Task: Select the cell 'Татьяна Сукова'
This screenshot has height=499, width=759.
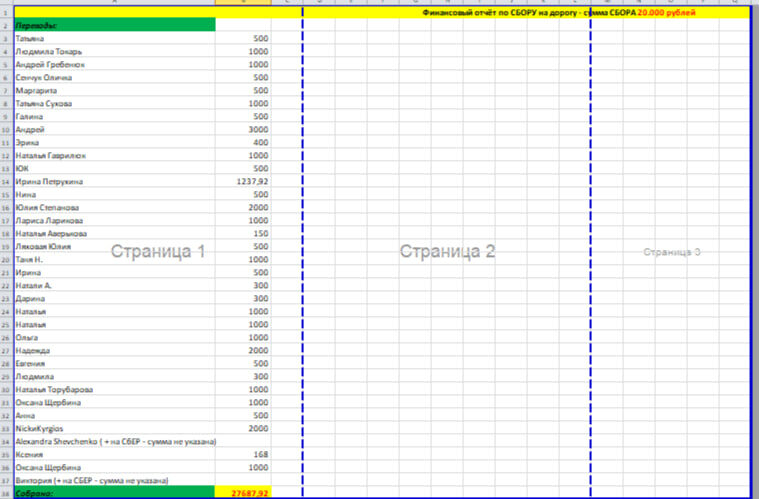Action: click(115, 104)
